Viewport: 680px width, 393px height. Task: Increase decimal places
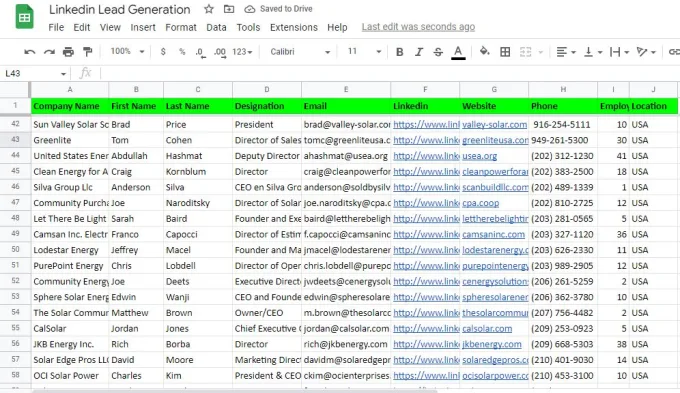point(220,52)
